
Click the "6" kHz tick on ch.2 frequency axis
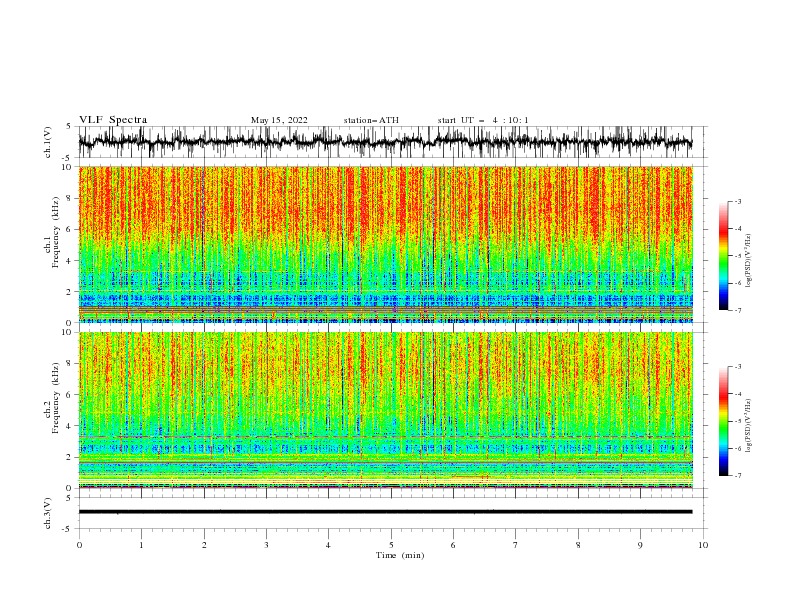[x=70, y=395]
